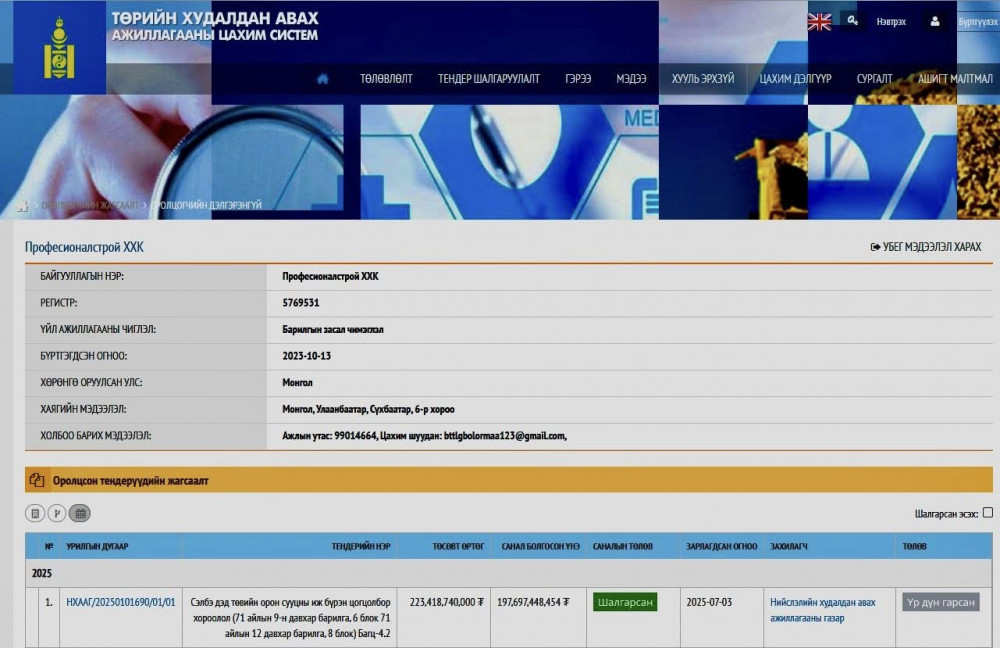Viewport: 1000px width, 648px height.
Task: Open Нийслэлийн худалдан авах ажиллагааны газар link
Action: tap(823, 610)
